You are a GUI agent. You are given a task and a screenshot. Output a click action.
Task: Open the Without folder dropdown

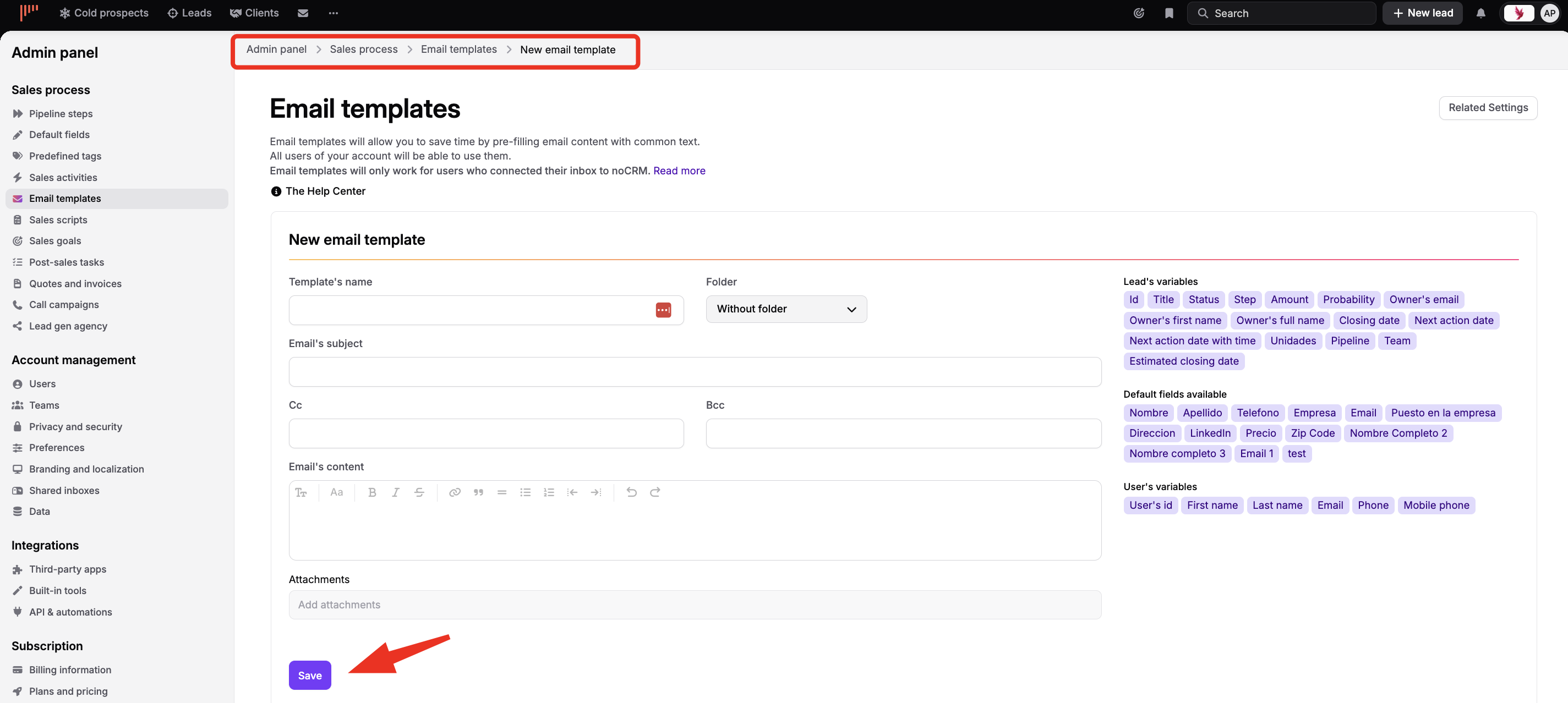click(786, 309)
